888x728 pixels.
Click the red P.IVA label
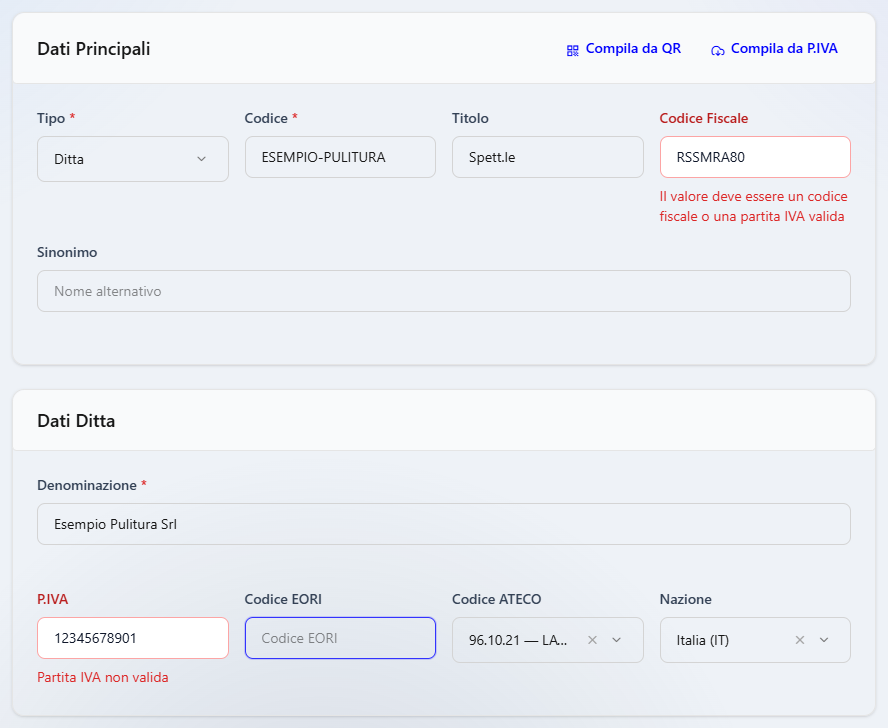coord(53,599)
